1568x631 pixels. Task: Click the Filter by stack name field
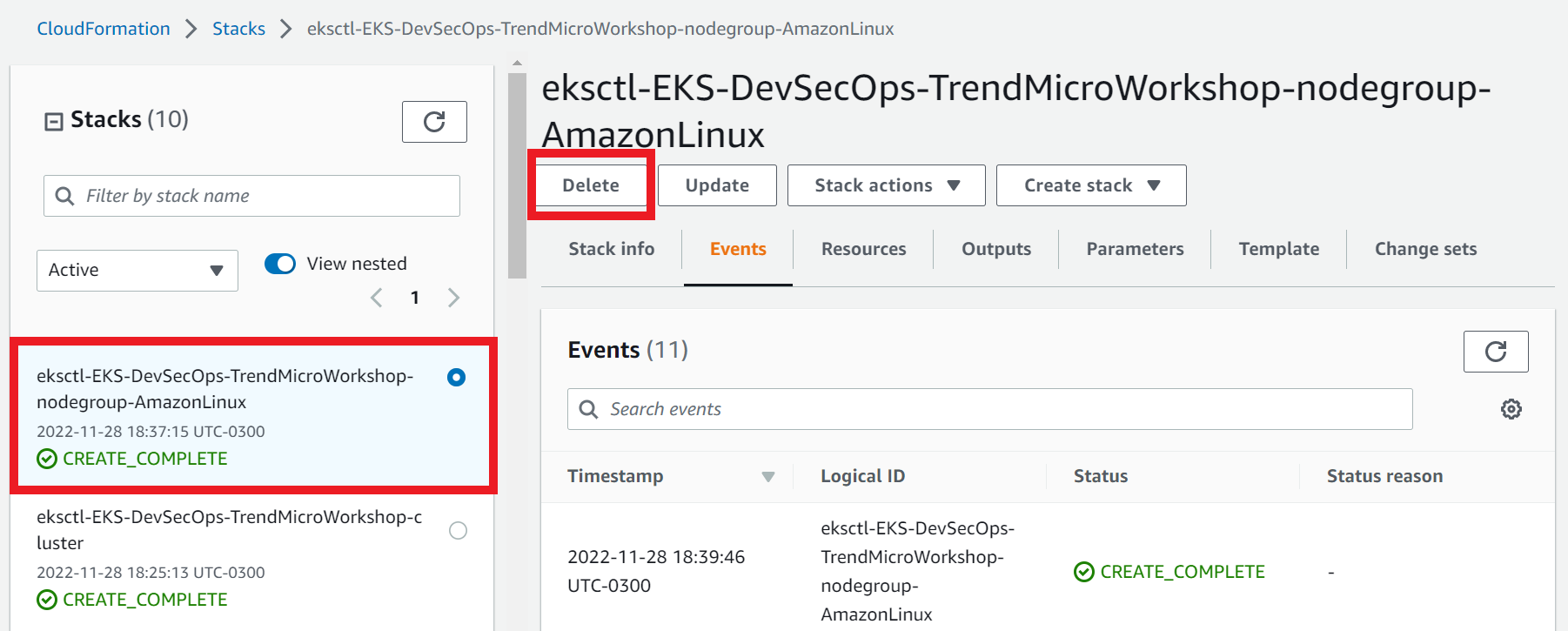point(251,196)
